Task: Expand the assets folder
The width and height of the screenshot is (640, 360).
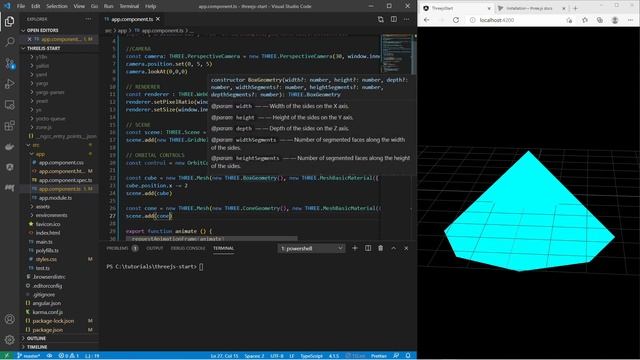Action: point(43,207)
